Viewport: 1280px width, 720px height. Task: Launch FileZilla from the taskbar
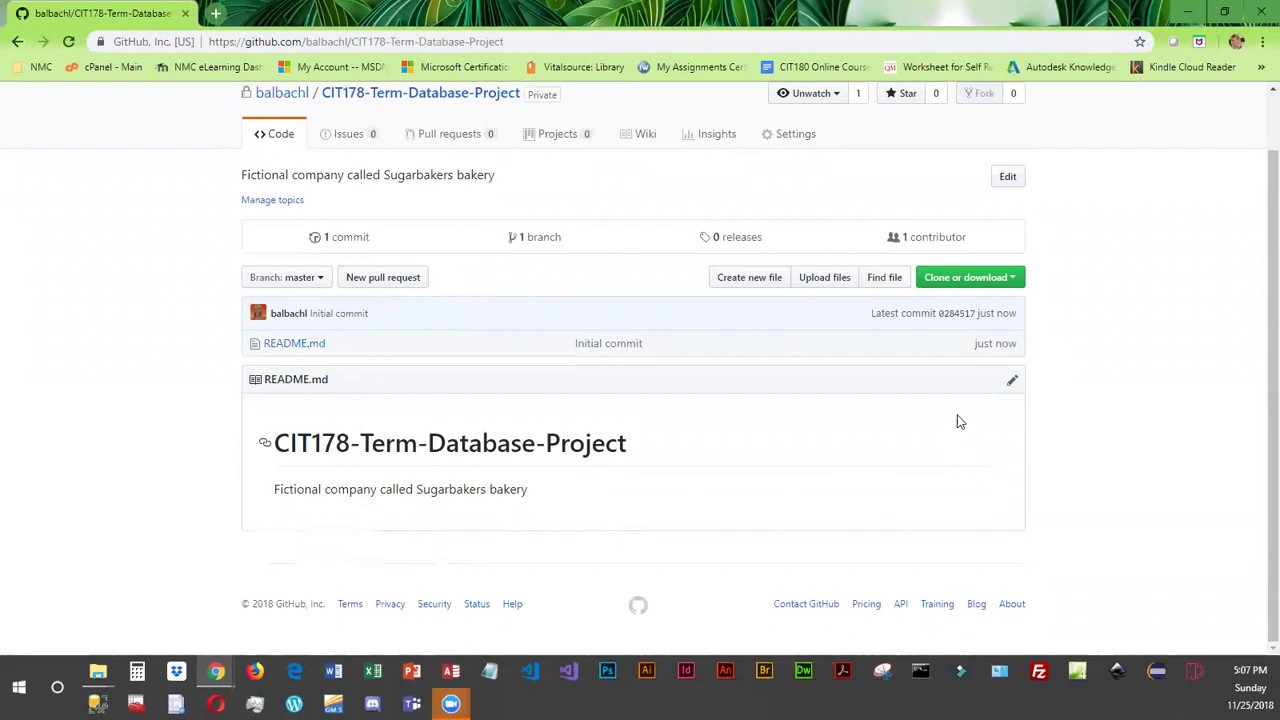tap(1038, 671)
